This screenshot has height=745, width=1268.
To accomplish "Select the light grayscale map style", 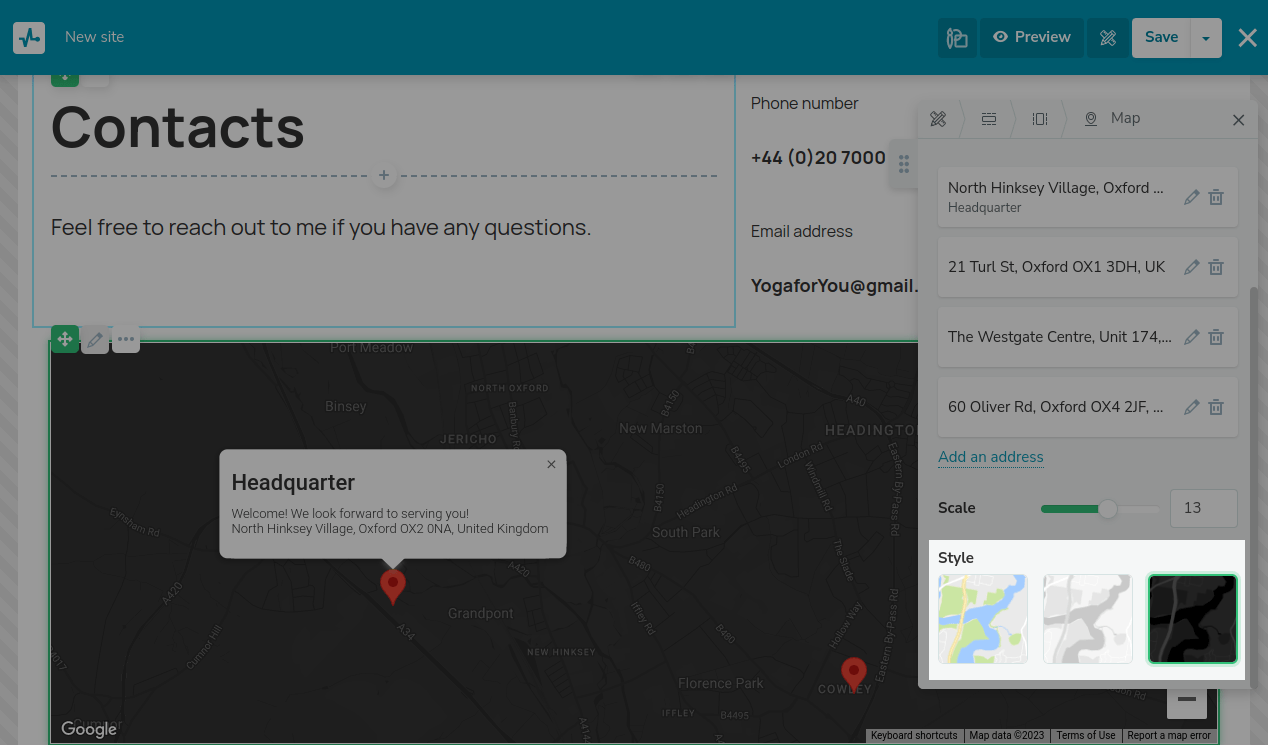I will point(1088,619).
